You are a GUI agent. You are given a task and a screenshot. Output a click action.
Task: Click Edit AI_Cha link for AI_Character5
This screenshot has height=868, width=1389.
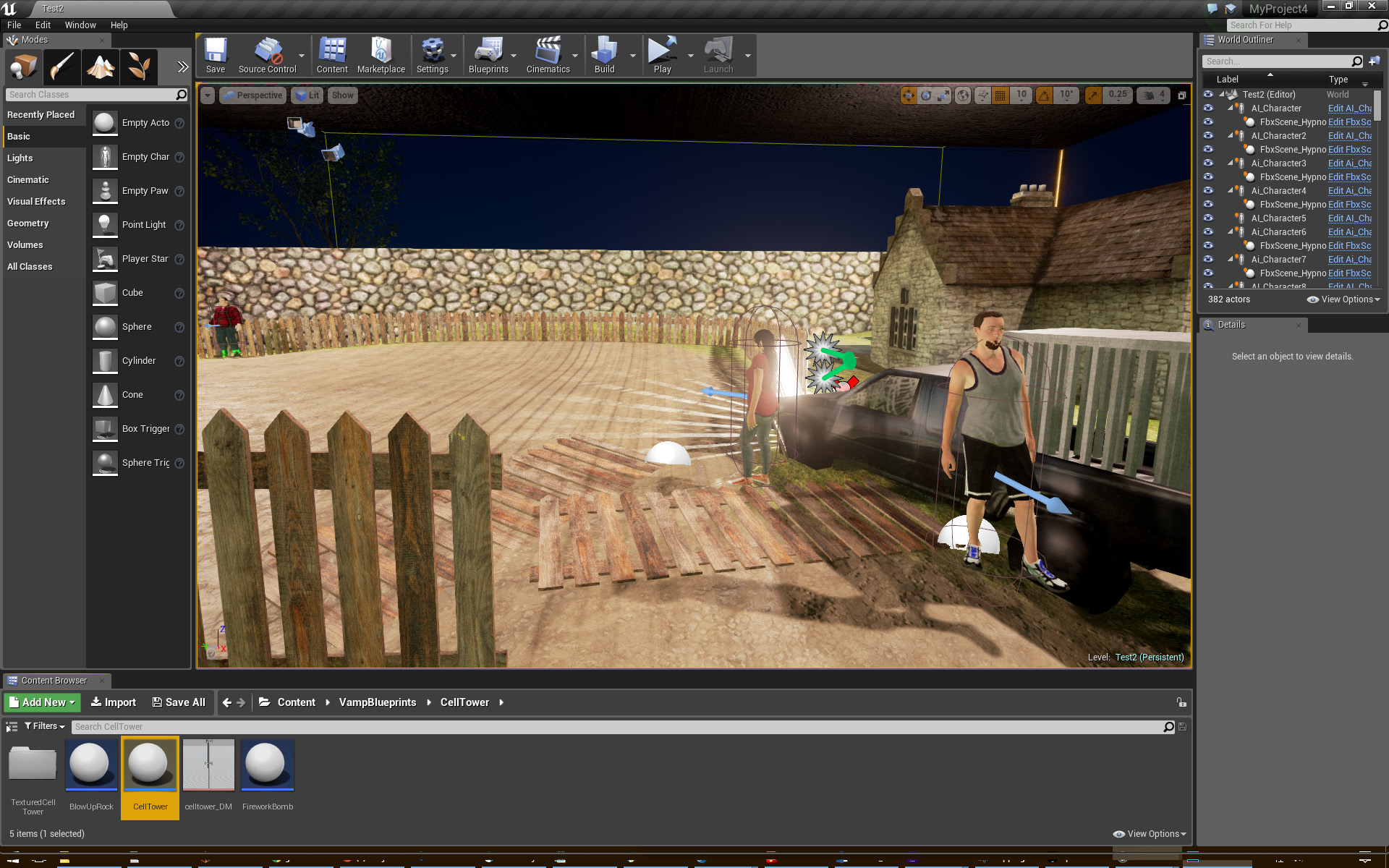click(x=1349, y=218)
